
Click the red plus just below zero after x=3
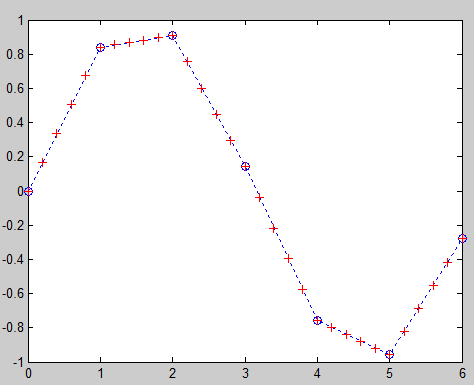pos(259,198)
